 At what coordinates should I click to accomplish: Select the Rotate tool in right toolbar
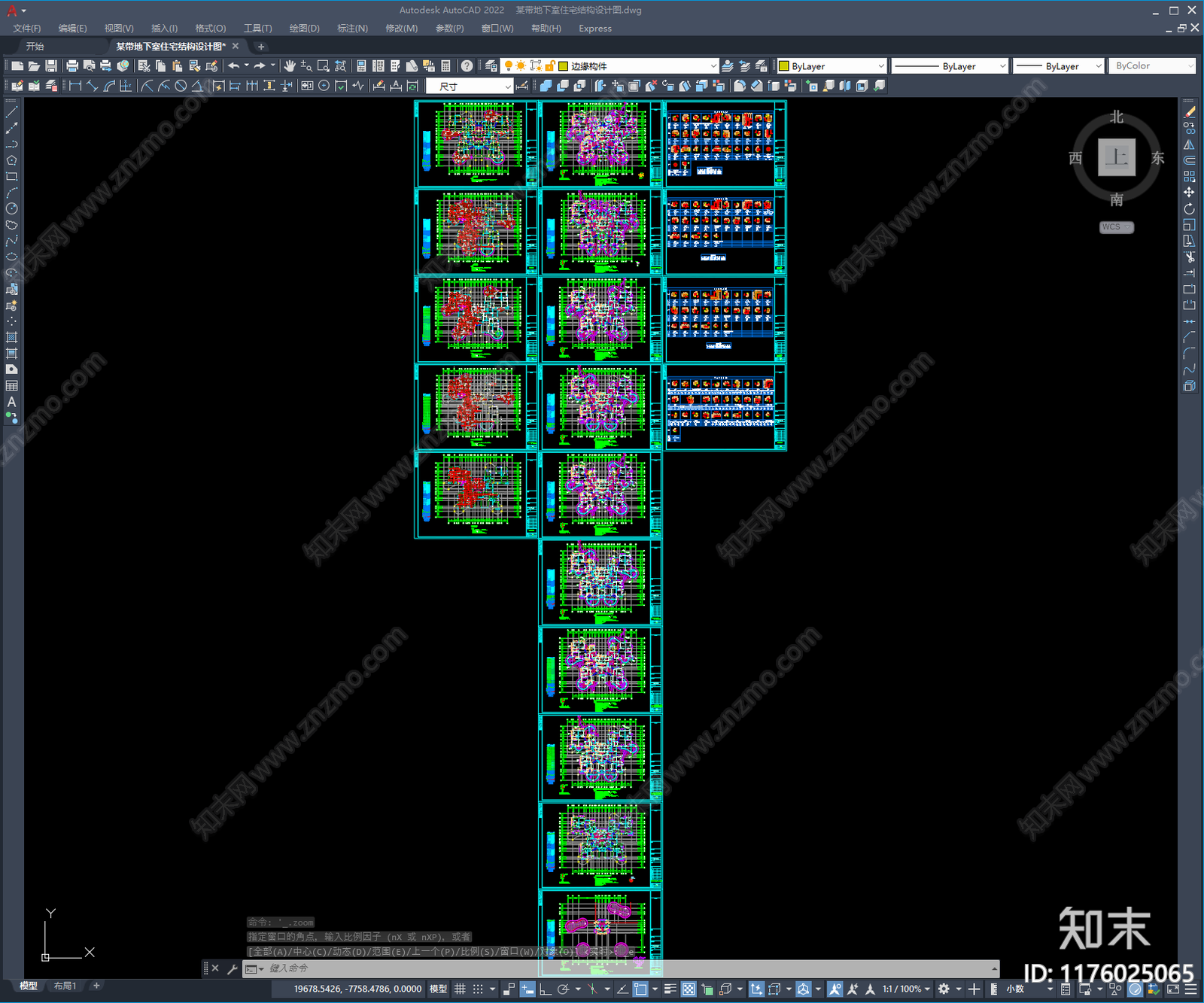tap(1189, 208)
